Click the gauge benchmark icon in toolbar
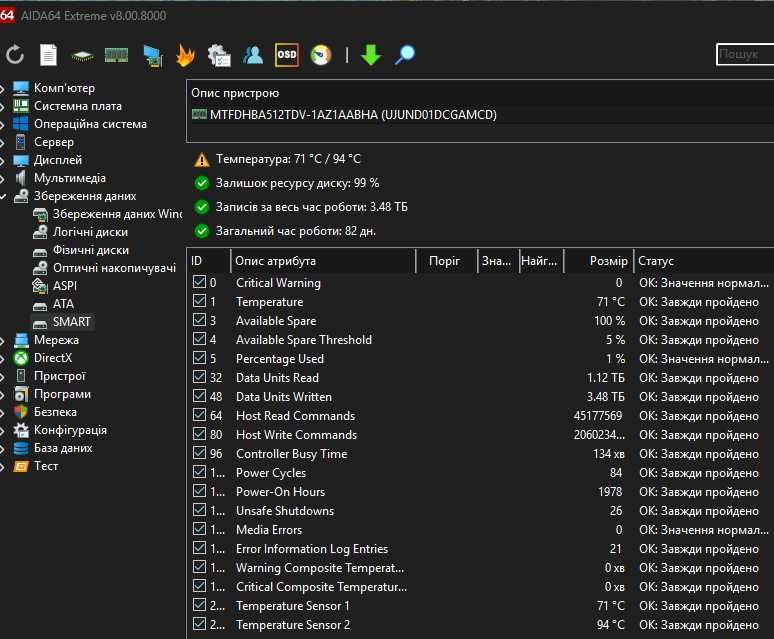Screen dimensions: 774x639 tap(320, 55)
